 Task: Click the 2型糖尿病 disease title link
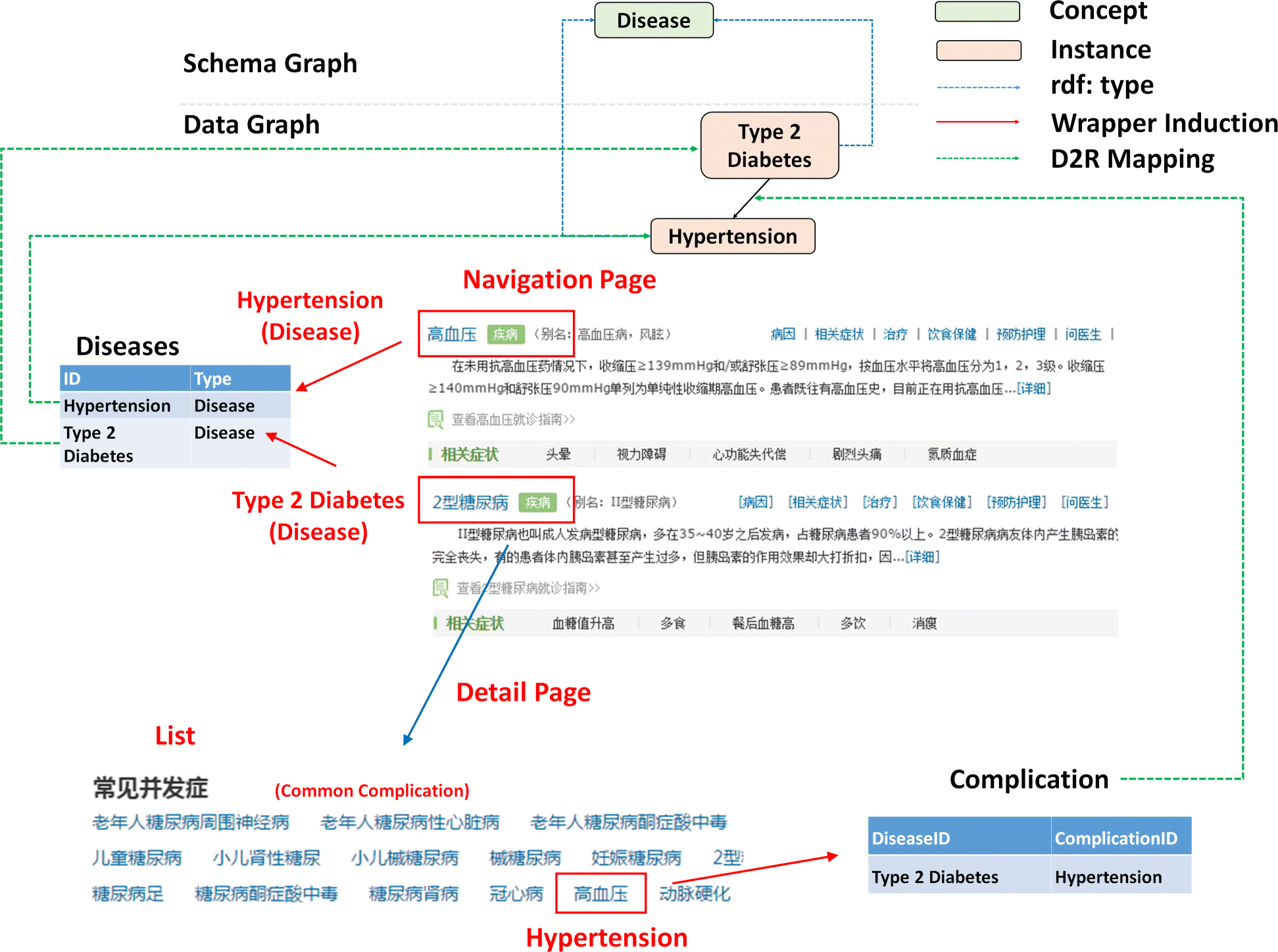[x=470, y=502]
